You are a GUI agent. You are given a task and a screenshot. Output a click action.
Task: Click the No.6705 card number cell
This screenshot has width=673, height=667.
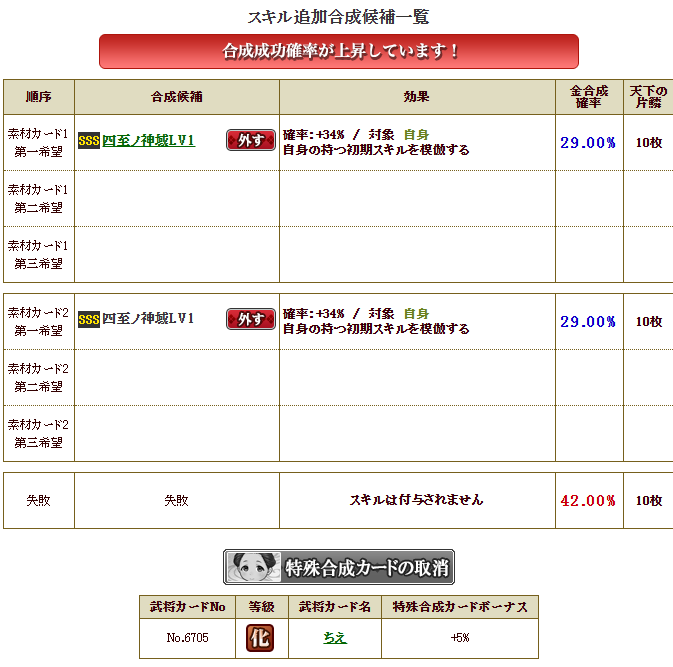(x=187, y=638)
